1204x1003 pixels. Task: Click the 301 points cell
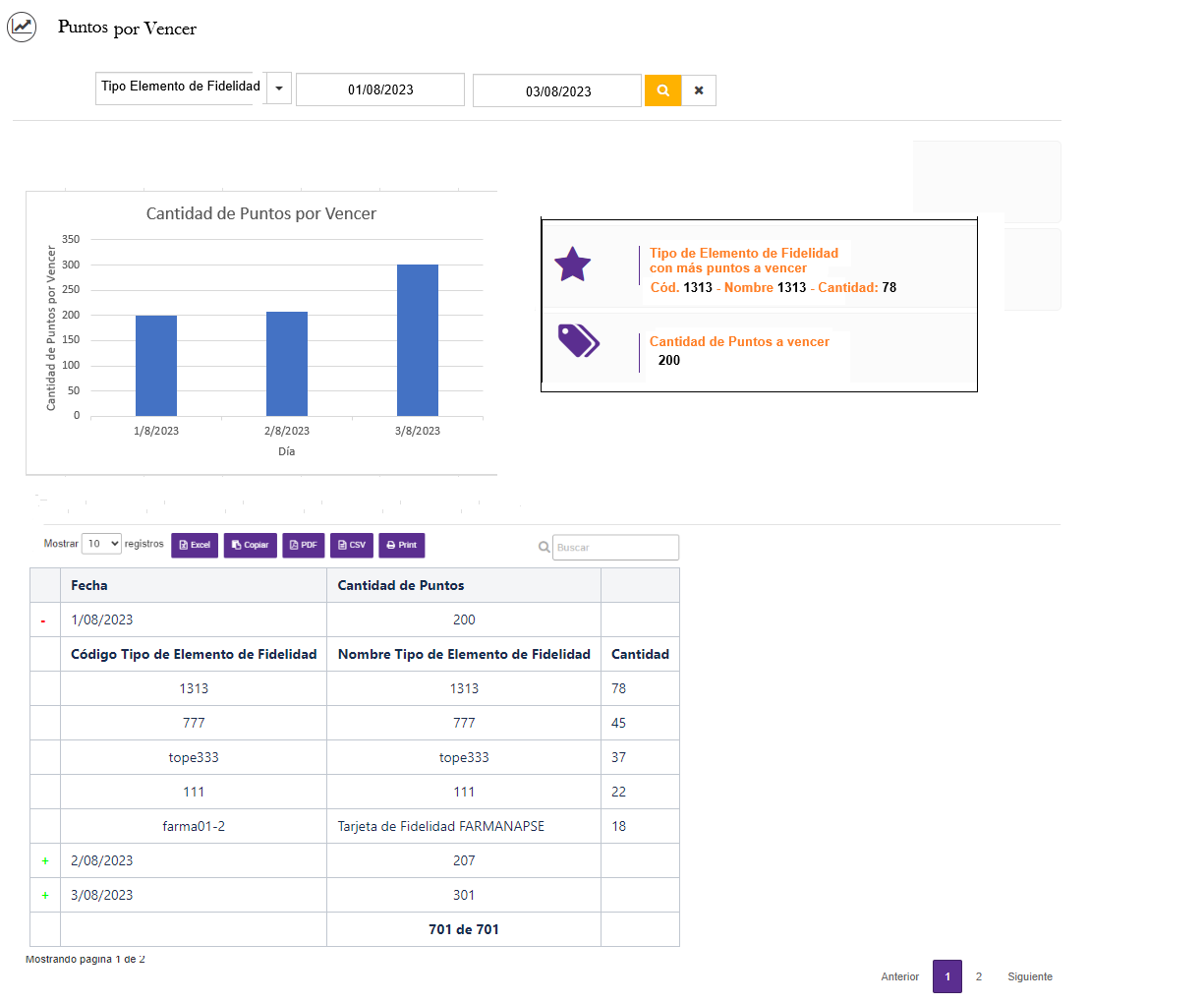[x=464, y=895]
